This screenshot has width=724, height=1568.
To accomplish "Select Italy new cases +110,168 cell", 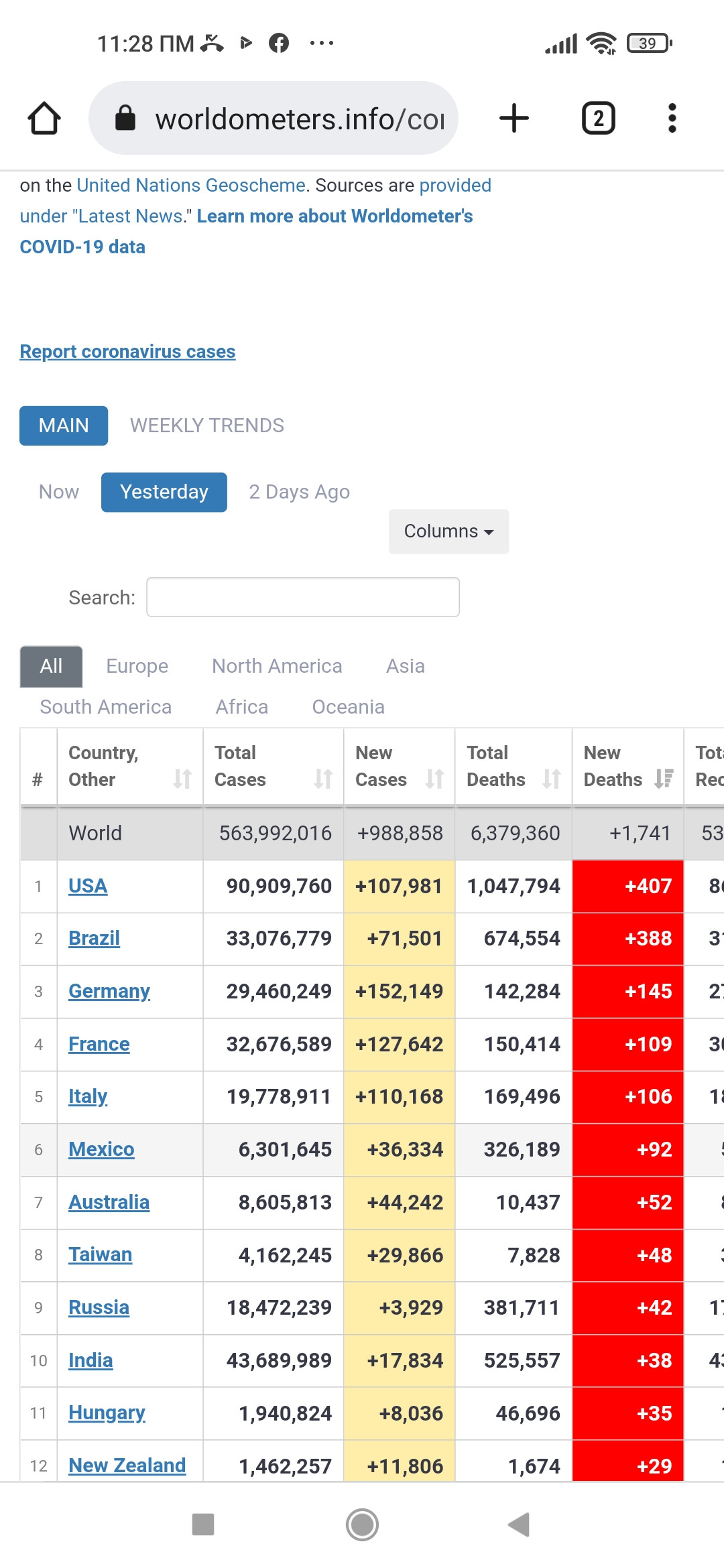I will point(400,1096).
